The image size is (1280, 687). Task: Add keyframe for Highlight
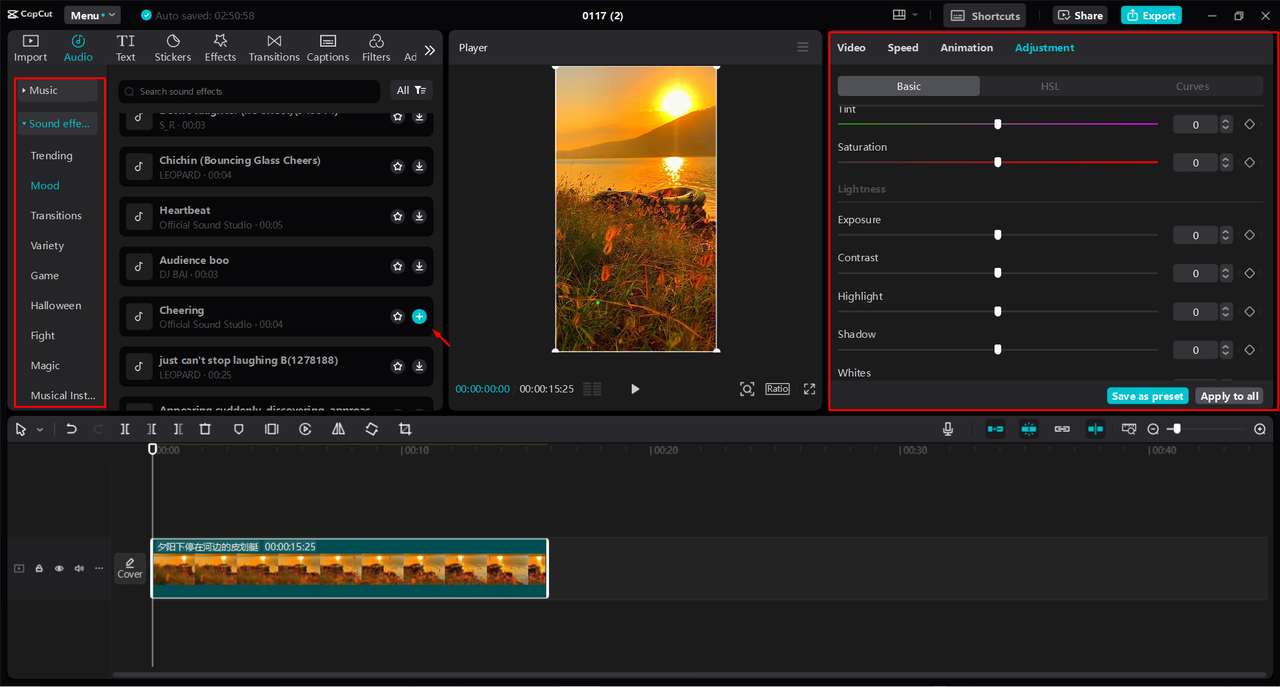tap(1249, 312)
